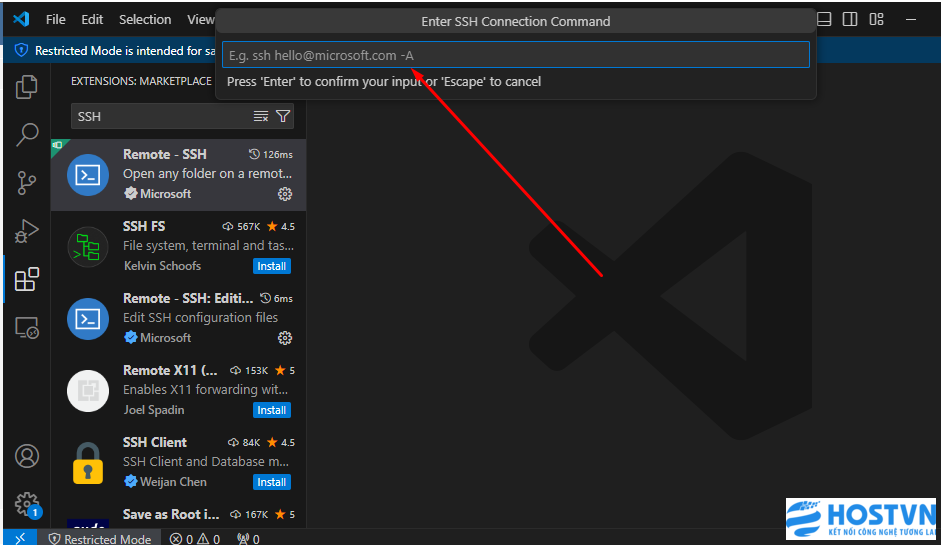Click the remote window indicator in status bar
This screenshot has height=545, width=941.
click(20, 538)
